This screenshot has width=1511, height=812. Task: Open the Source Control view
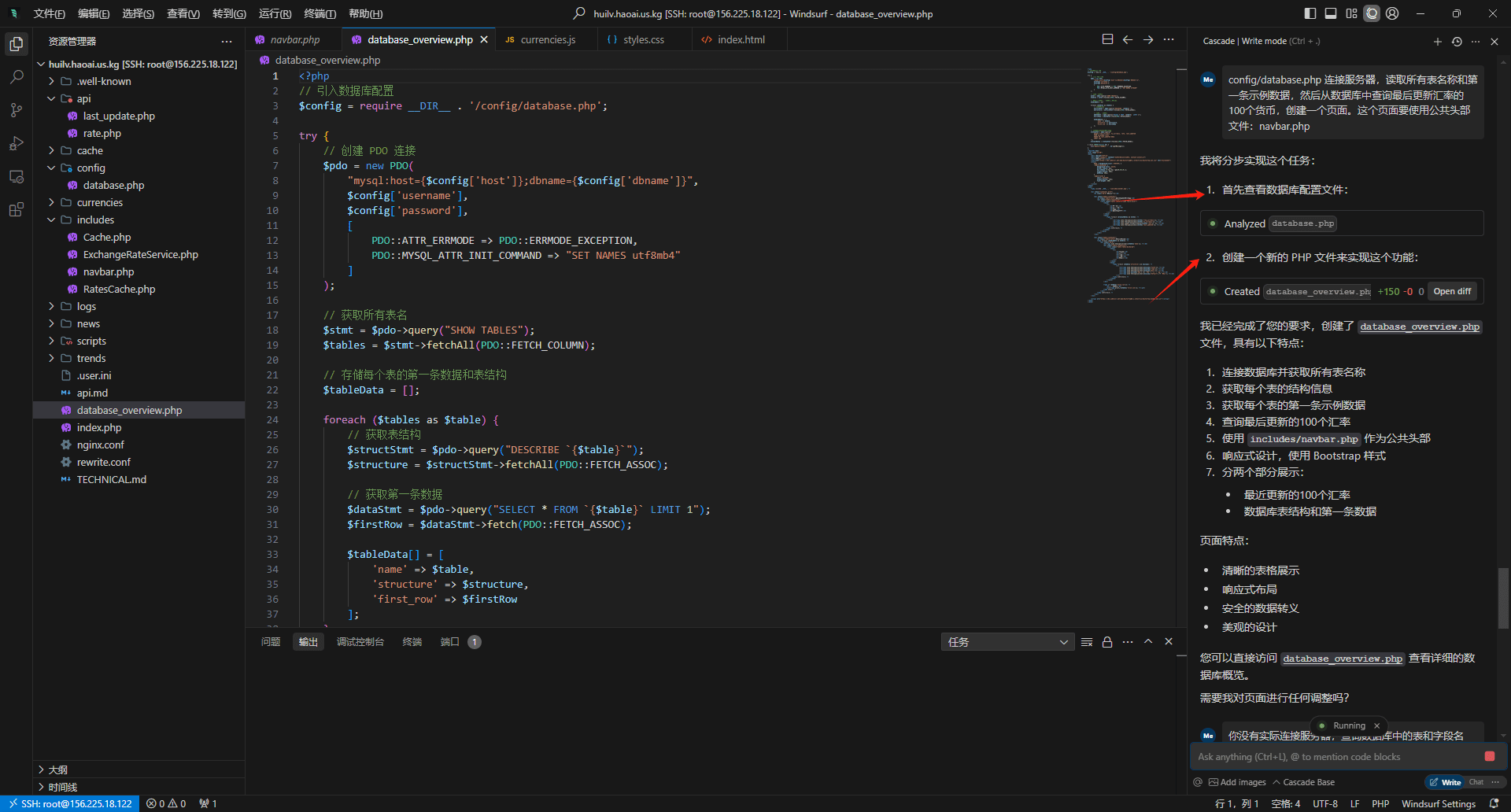point(16,110)
